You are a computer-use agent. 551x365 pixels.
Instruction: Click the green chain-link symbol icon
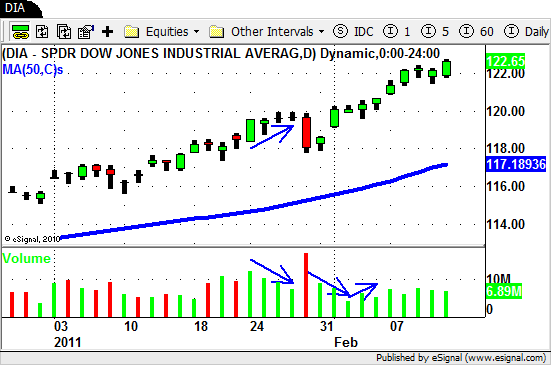click(x=20, y=32)
